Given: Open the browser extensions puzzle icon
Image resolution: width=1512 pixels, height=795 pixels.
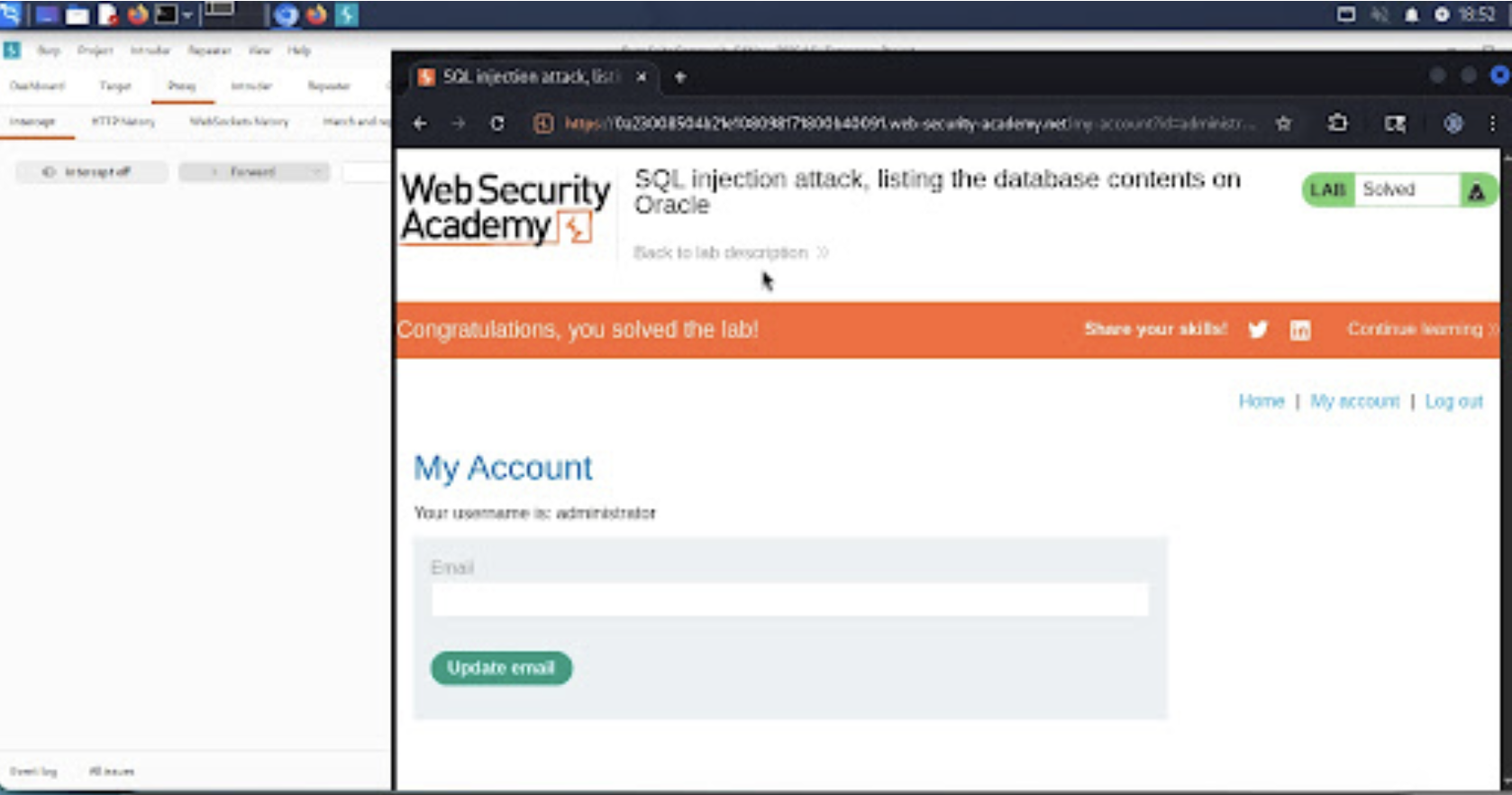Looking at the screenshot, I should point(1338,123).
